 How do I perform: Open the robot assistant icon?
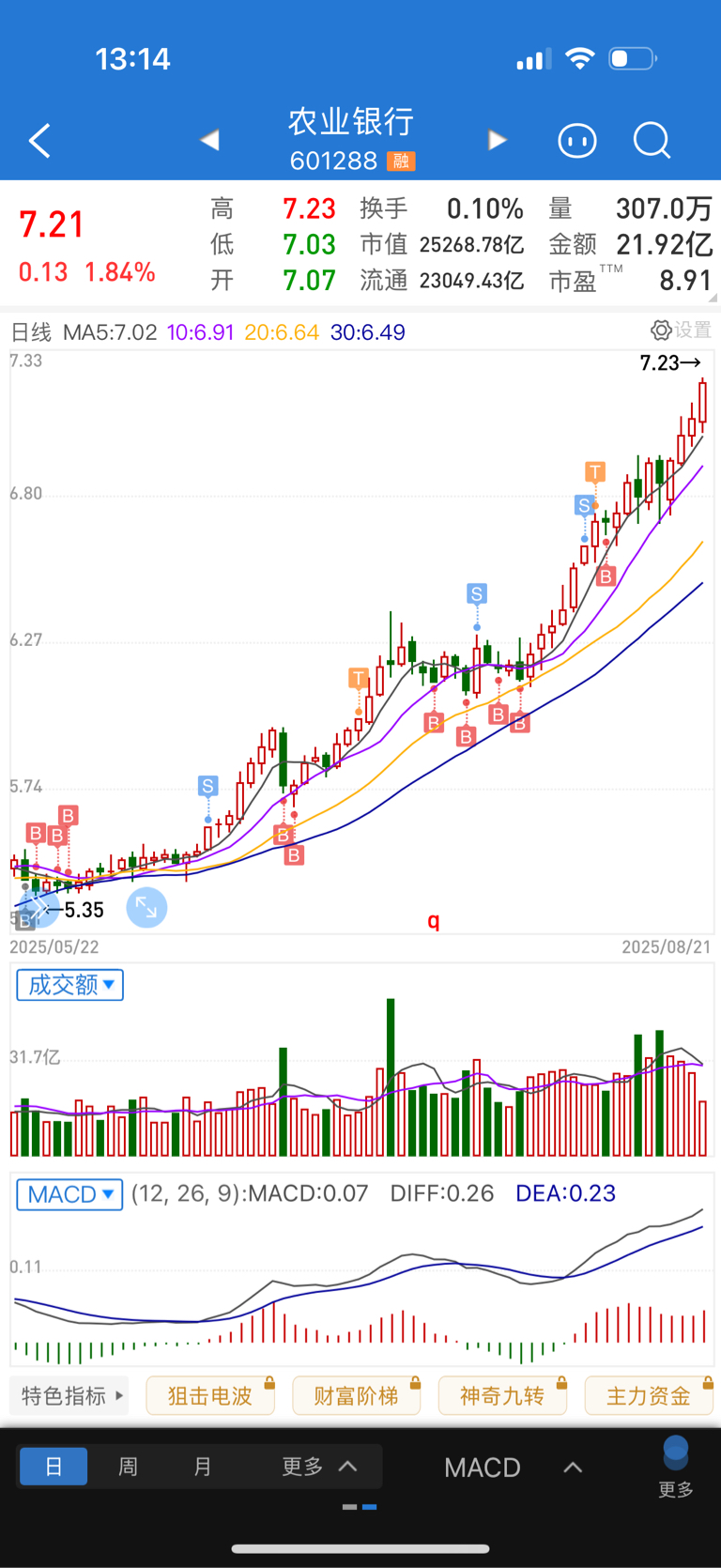577,141
